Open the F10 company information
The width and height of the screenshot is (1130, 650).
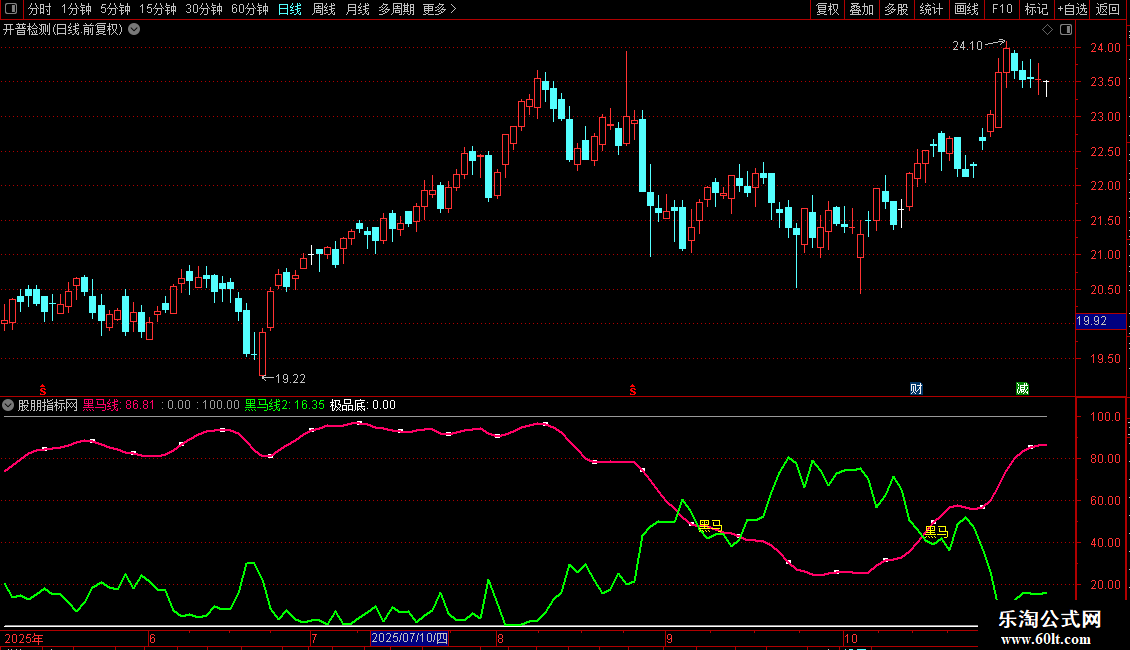[x=1002, y=9]
